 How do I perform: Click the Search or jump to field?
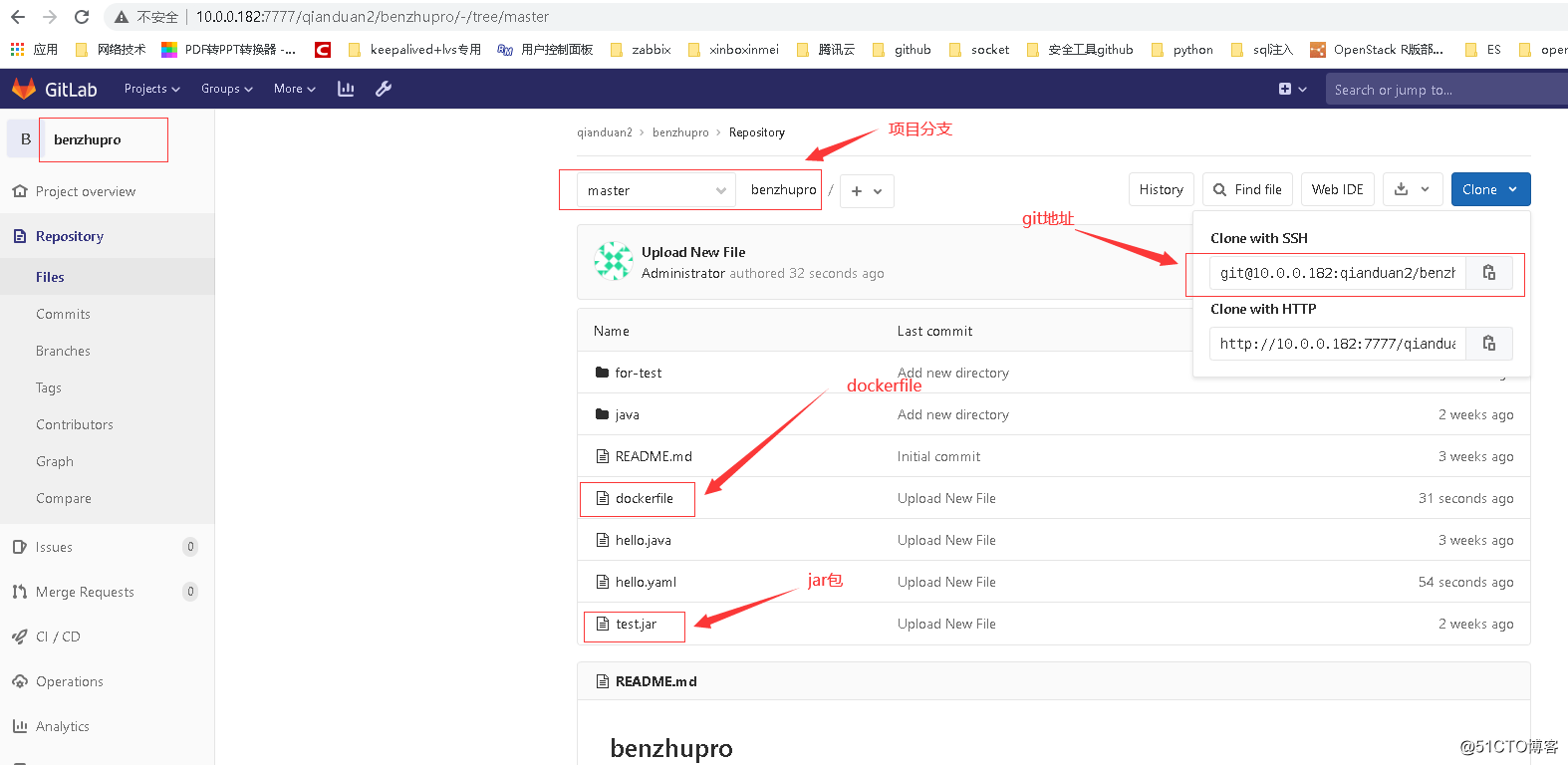point(1446,89)
